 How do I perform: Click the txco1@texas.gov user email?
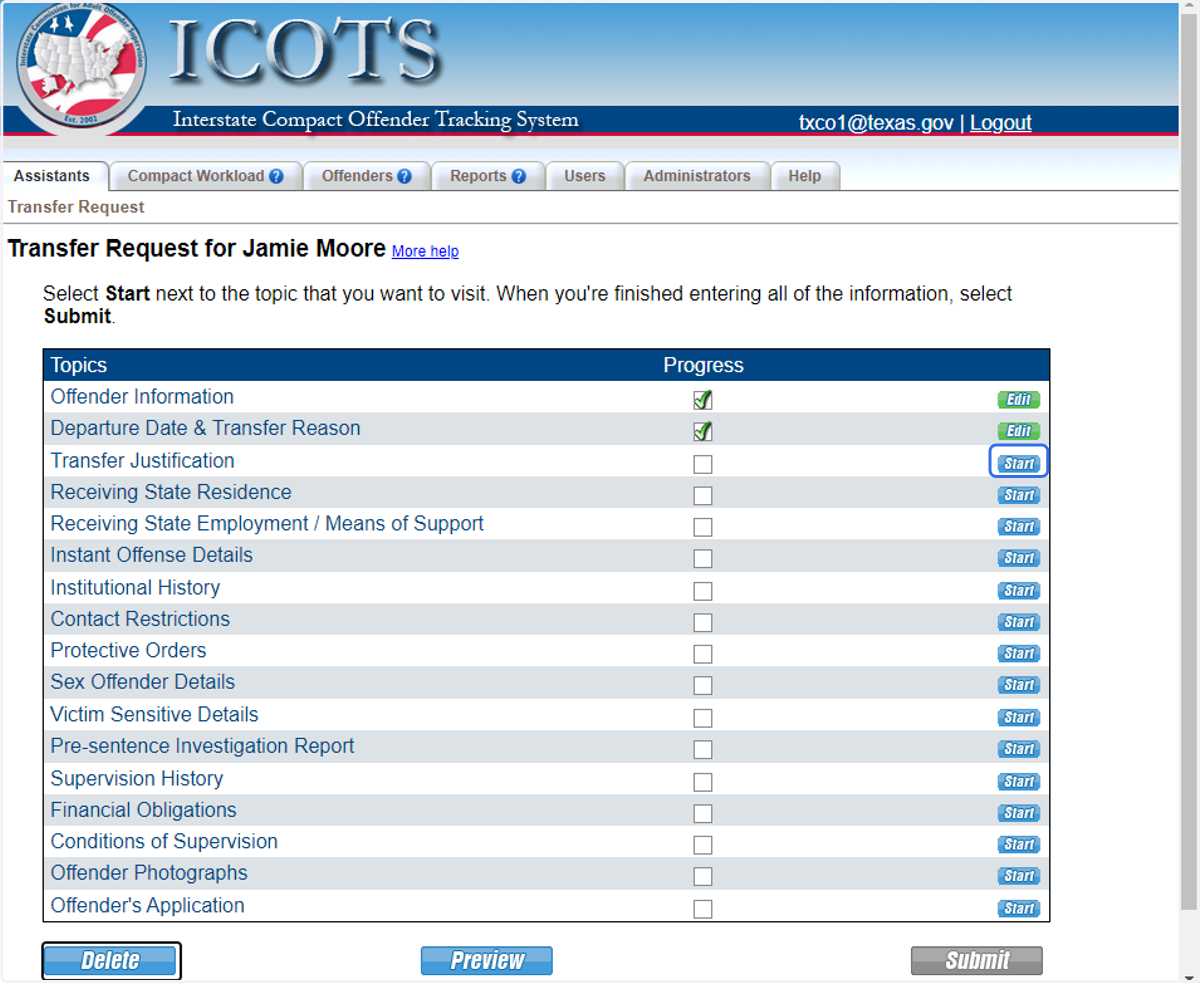coord(876,123)
